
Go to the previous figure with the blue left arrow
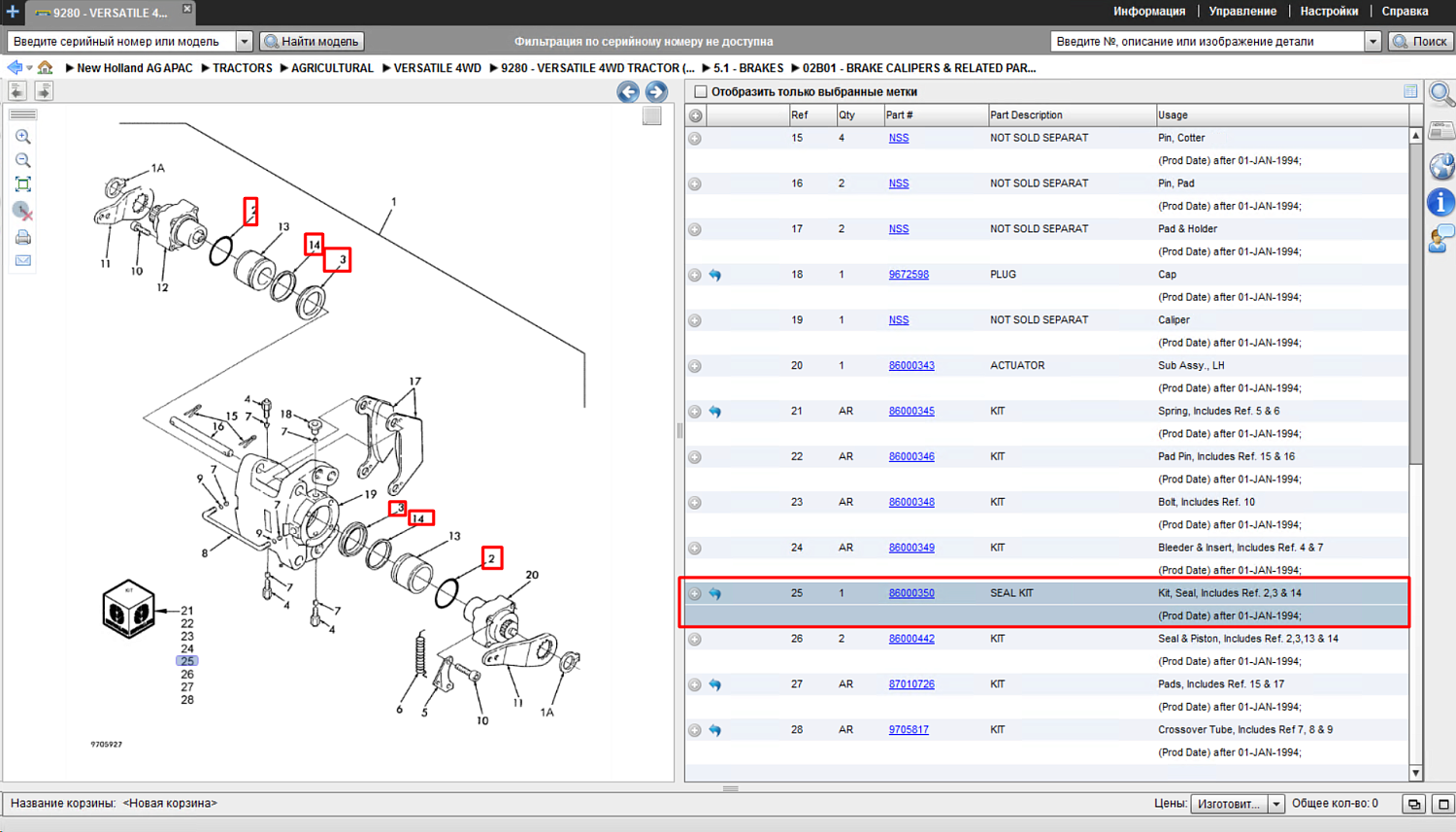point(628,92)
